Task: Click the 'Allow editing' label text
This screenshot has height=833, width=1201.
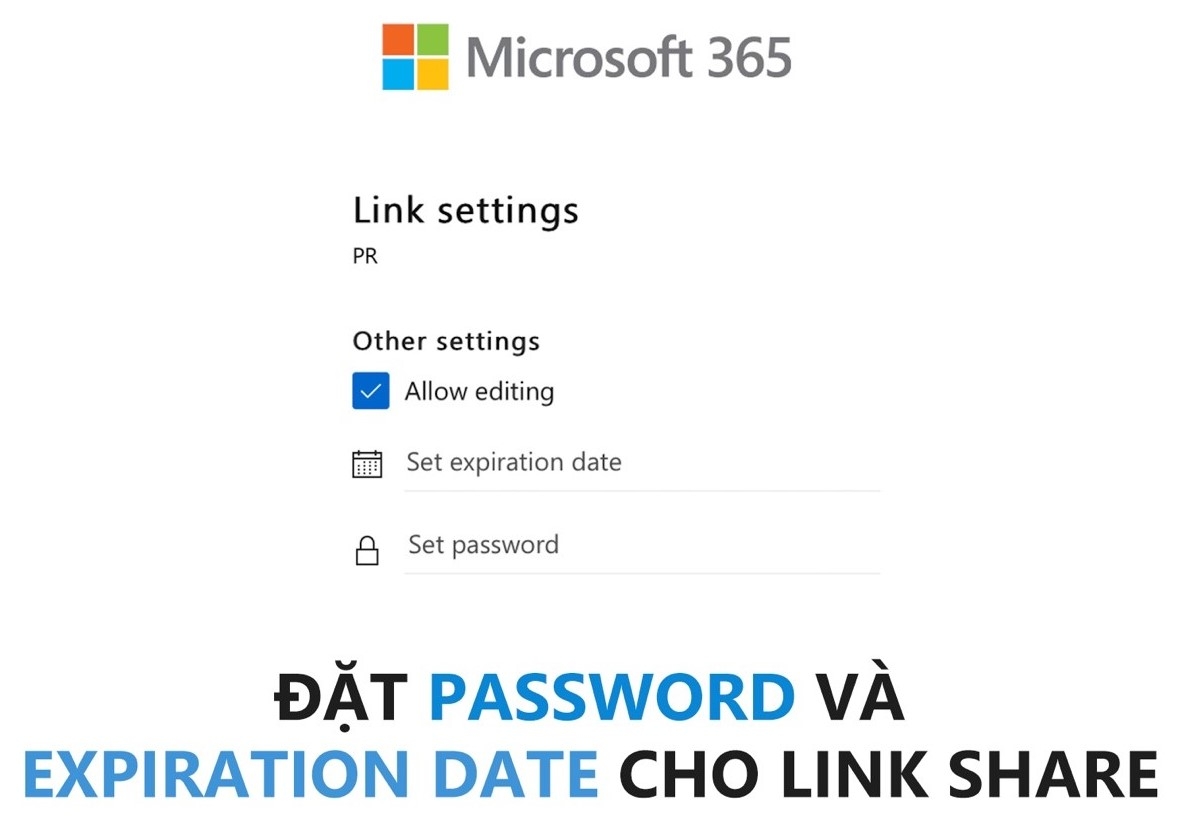Action: click(x=479, y=392)
